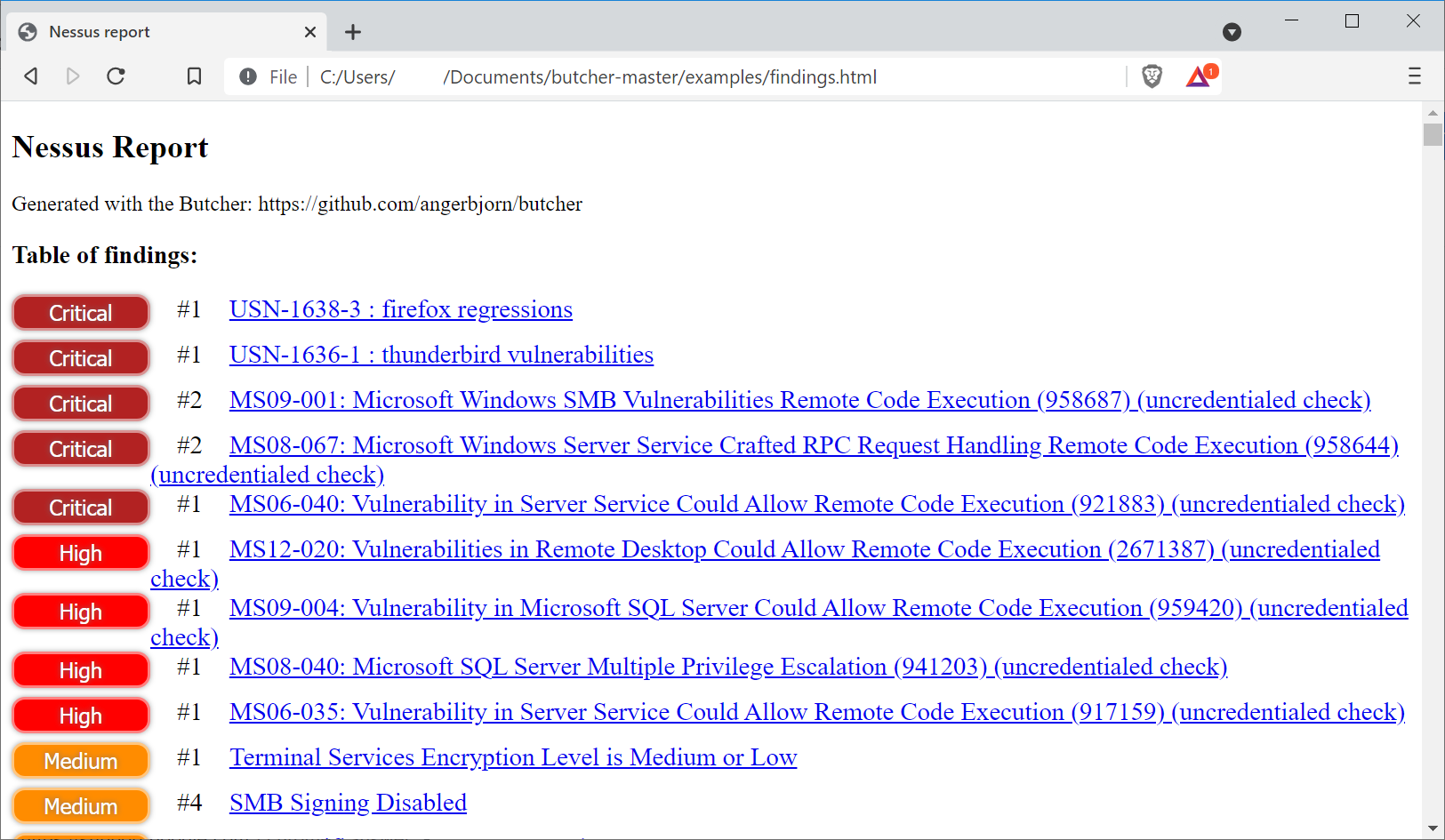
Task: Click the scrollbar down arrow
Action: (x=1433, y=828)
